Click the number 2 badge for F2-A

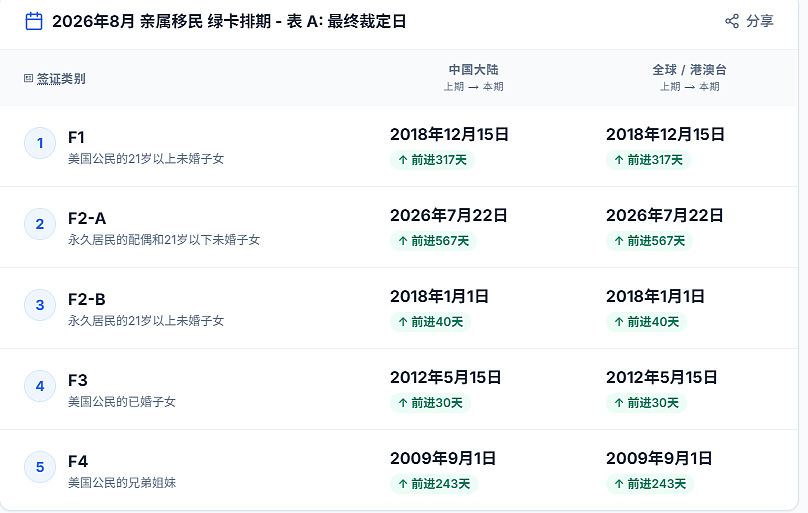tap(40, 224)
